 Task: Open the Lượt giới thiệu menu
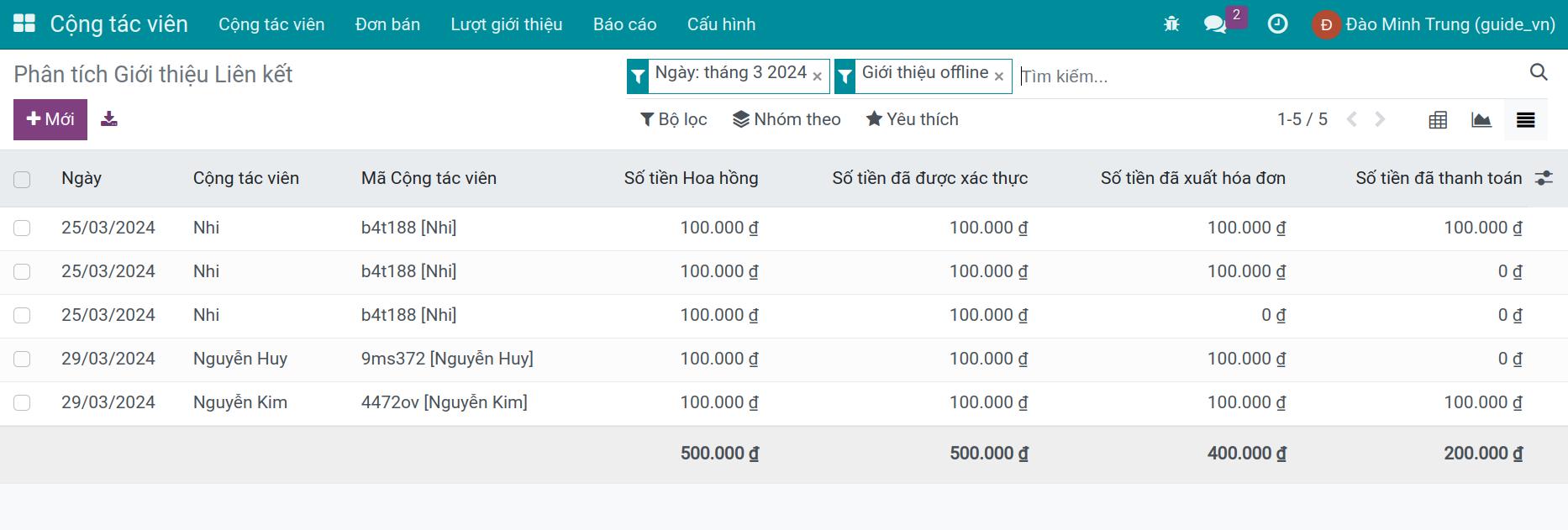click(507, 24)
